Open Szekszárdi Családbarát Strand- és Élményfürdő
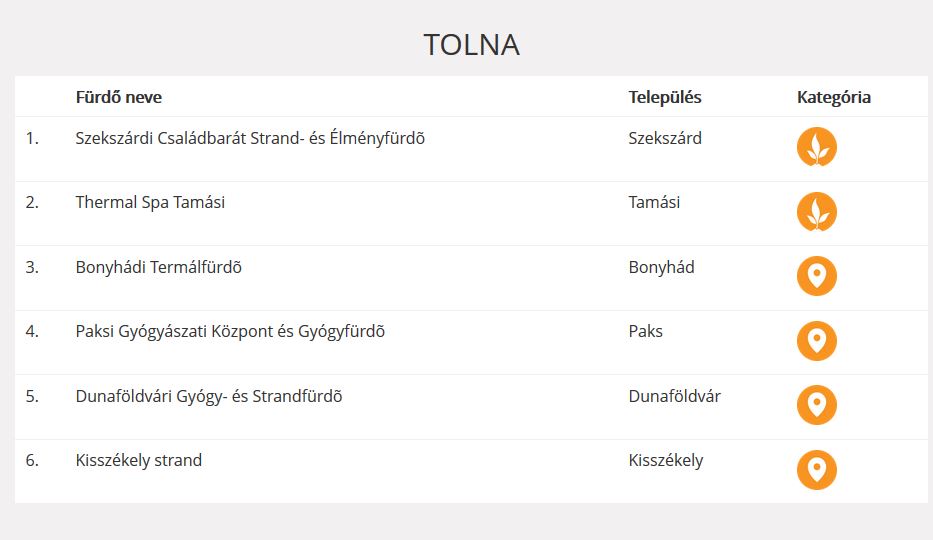The height and width of the screenshot is (540, 933). tap(250, 138)
